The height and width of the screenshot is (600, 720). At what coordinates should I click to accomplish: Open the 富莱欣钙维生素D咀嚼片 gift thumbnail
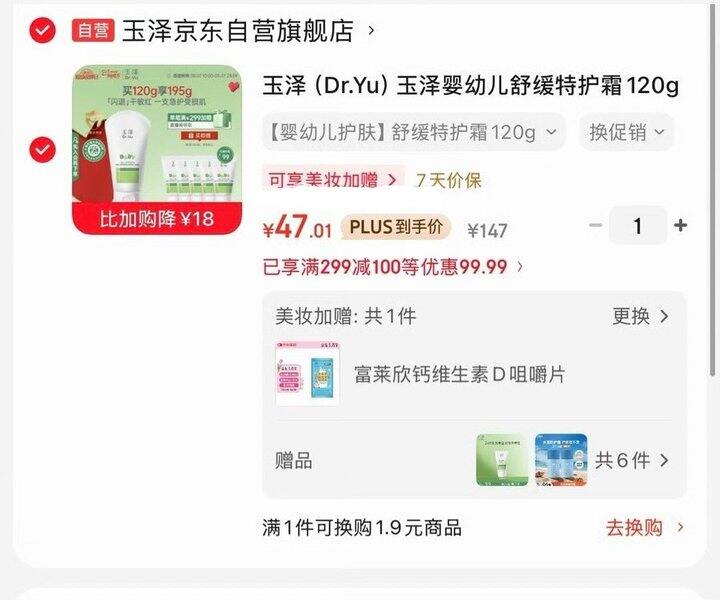[307, 374]
